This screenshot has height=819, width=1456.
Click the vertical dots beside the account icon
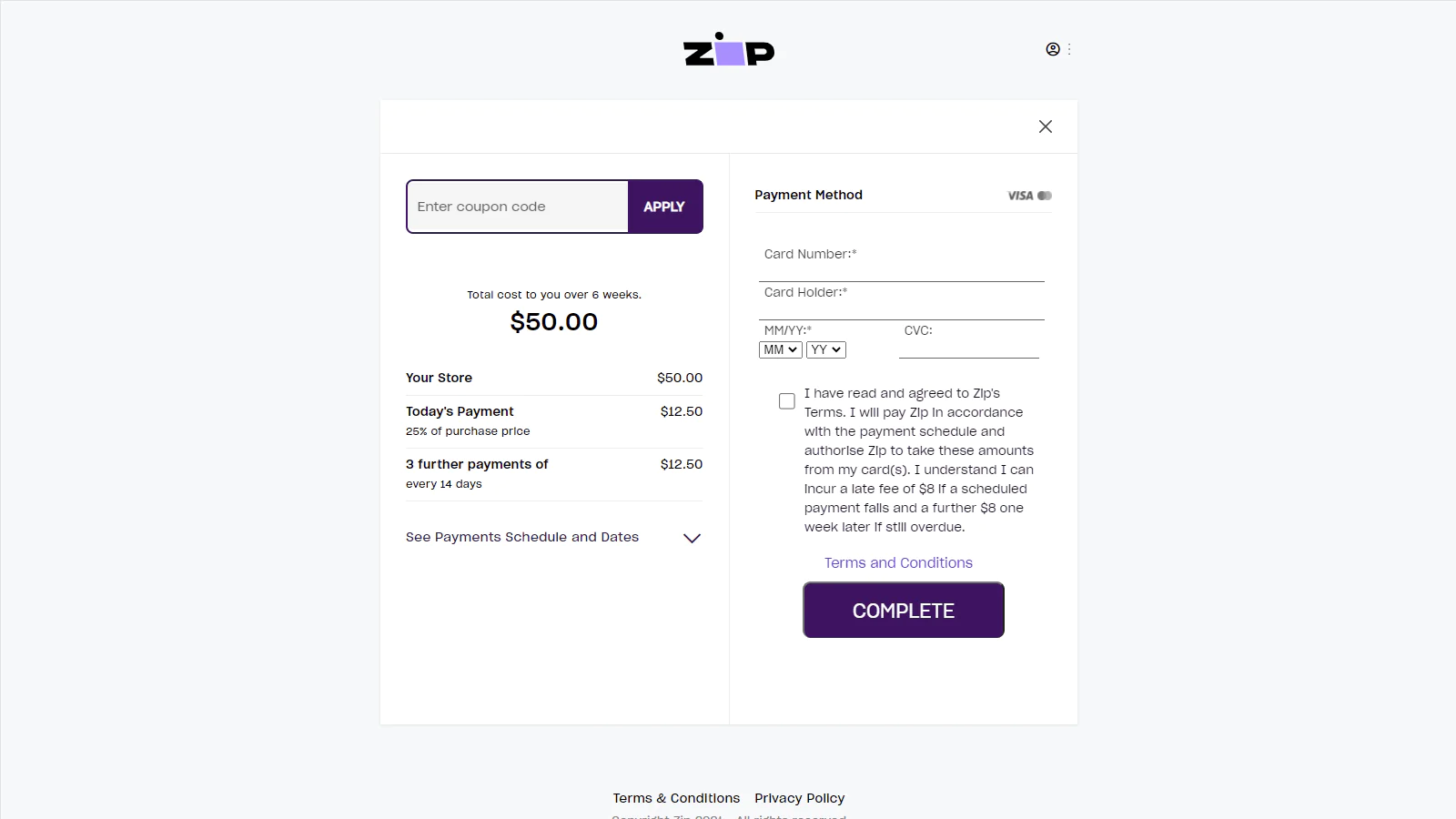click(1069, 49)
